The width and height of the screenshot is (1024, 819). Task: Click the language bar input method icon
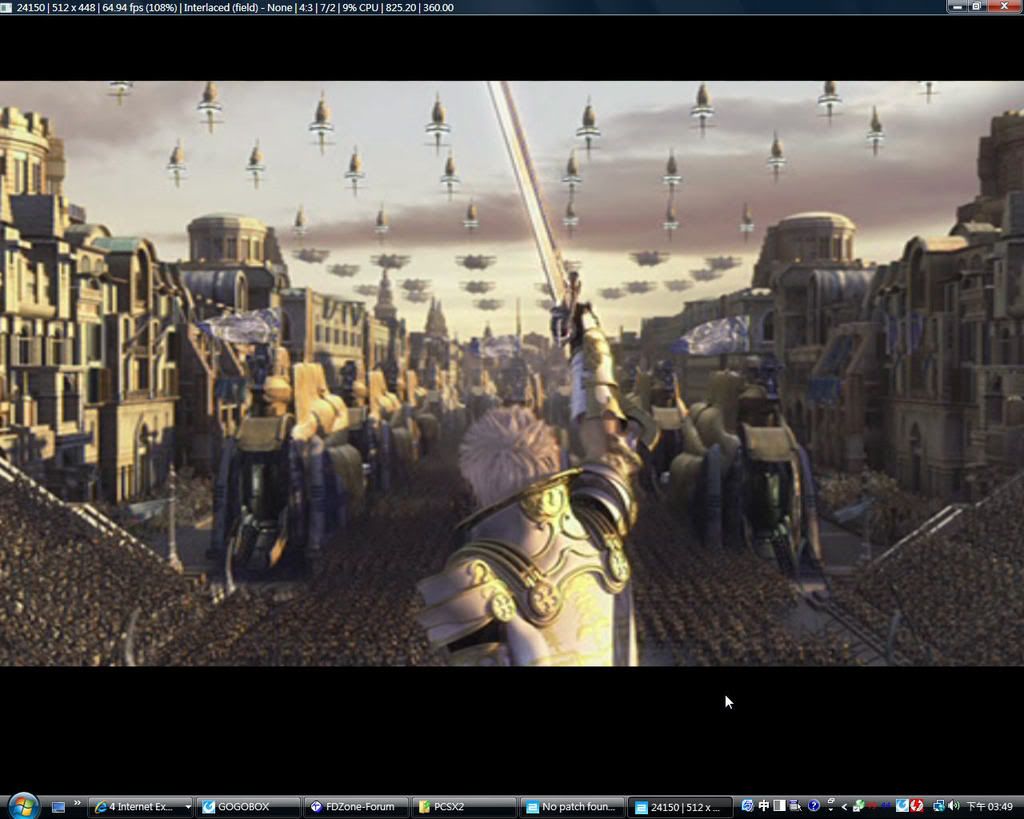(x=747, y=805)
